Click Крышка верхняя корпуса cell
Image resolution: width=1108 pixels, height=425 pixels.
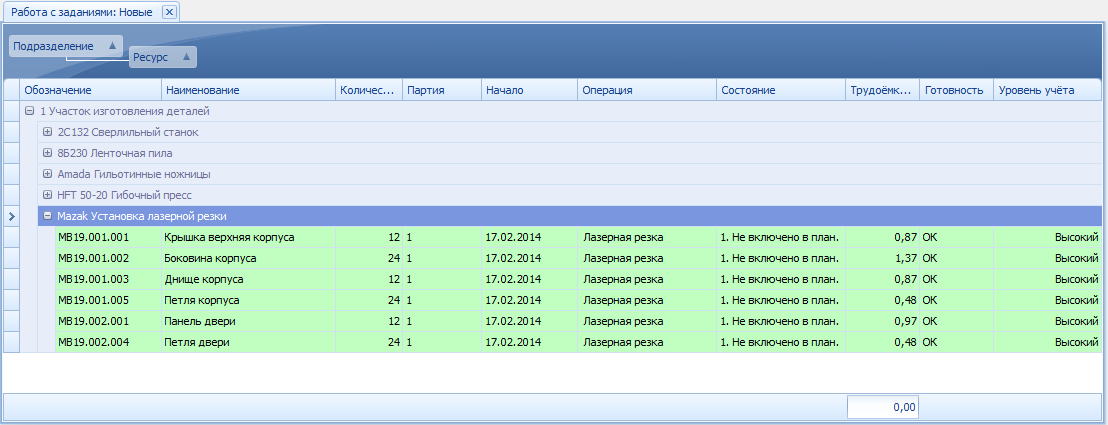tap(248, 238)
